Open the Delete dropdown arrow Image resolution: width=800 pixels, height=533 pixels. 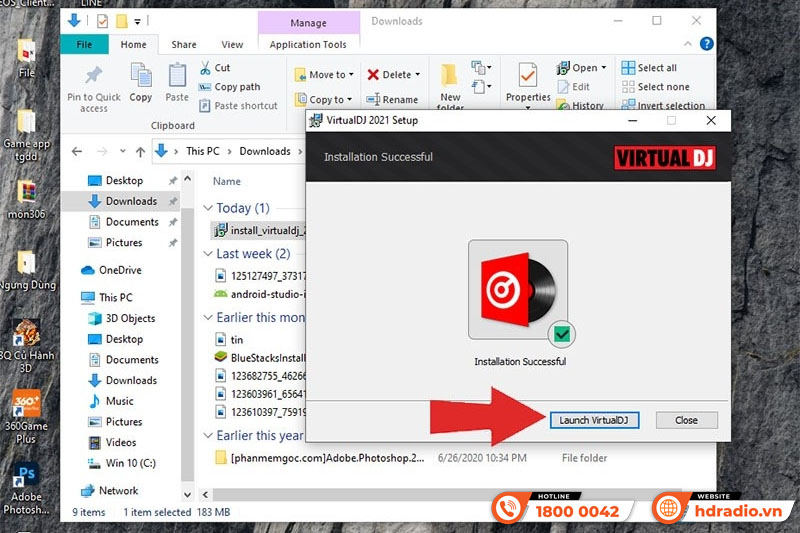417,75
